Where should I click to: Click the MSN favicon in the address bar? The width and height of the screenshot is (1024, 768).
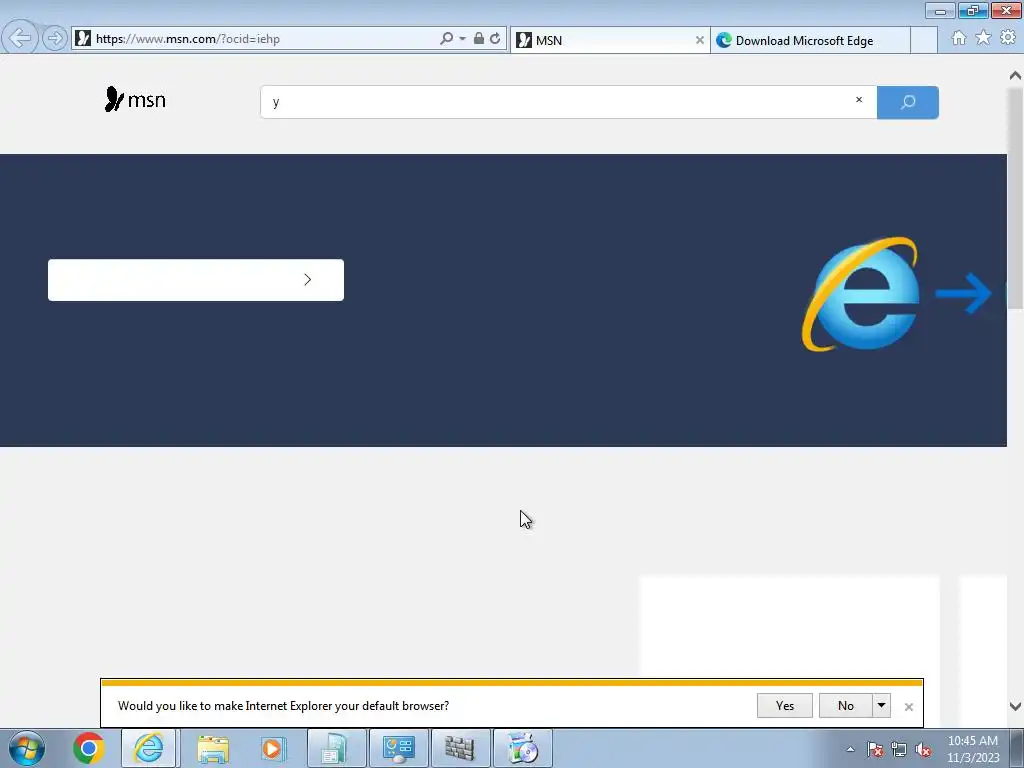point(83,39)
